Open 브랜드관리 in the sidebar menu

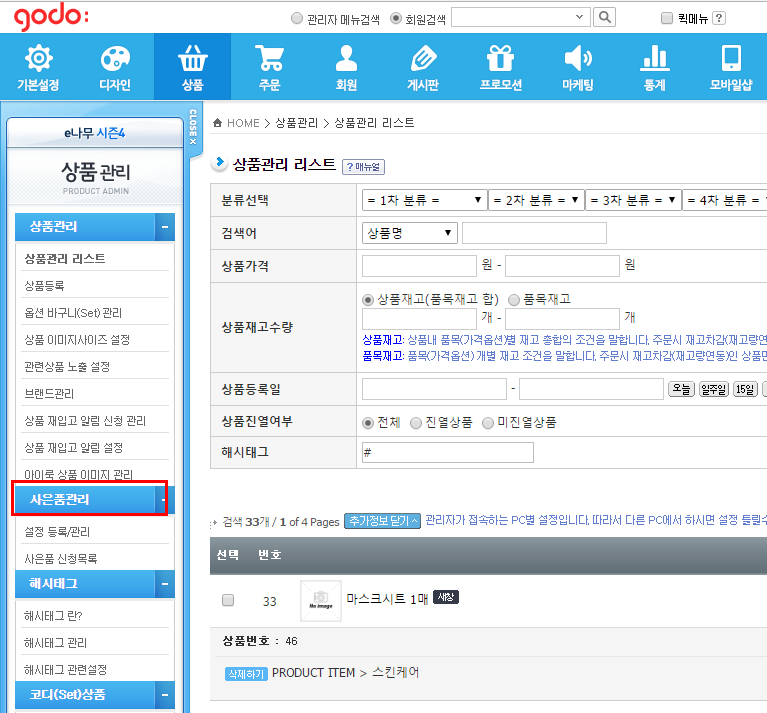coord(49,394)
